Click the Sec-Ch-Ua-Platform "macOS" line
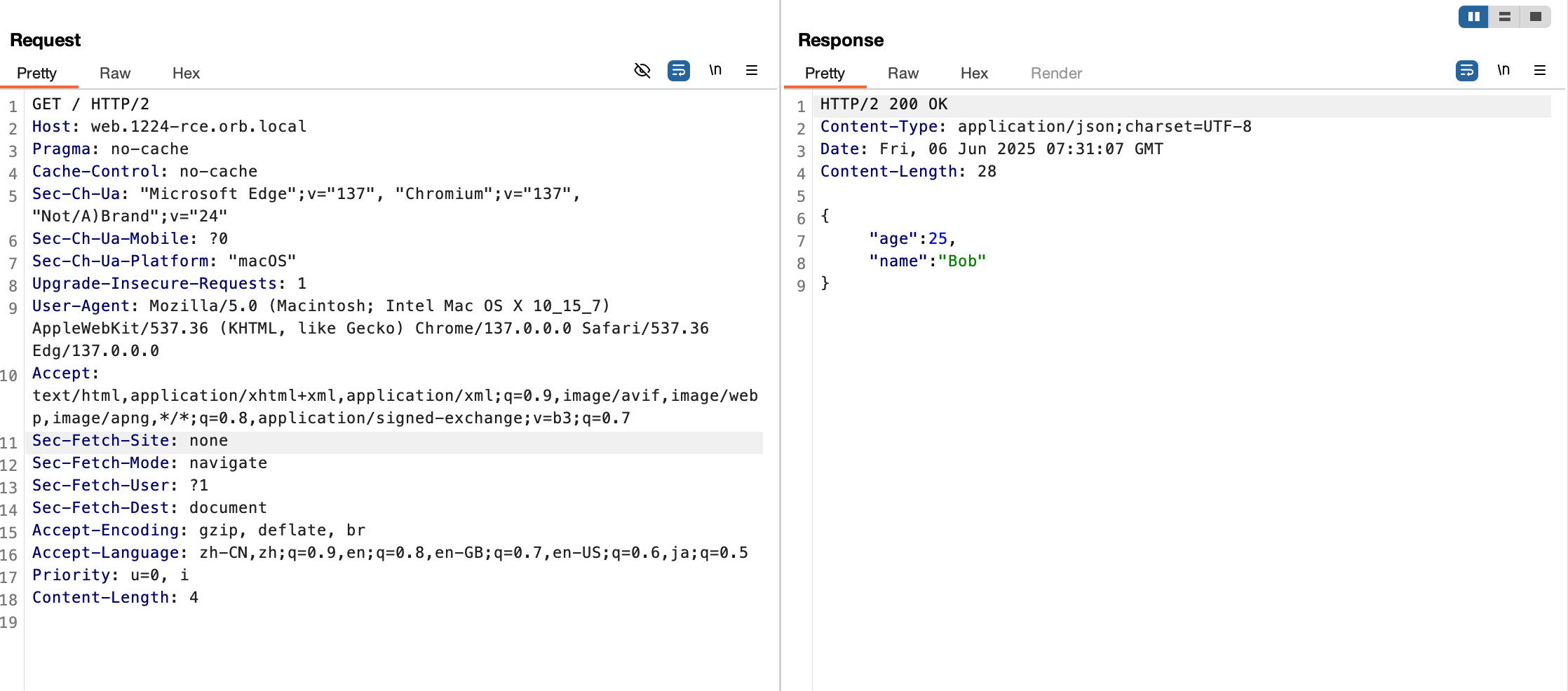The width and height of the screenshot is (1568, 691). click(x=164, y=261)
